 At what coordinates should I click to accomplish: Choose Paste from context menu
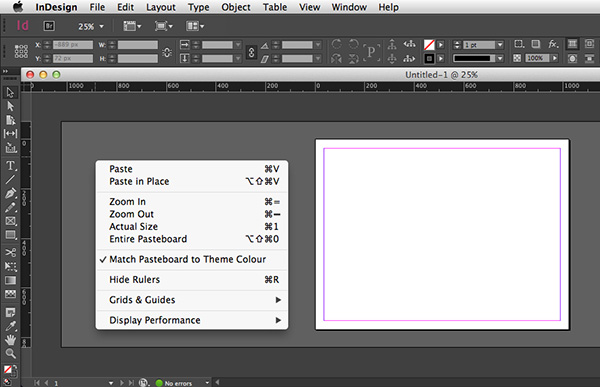point(192,169)
